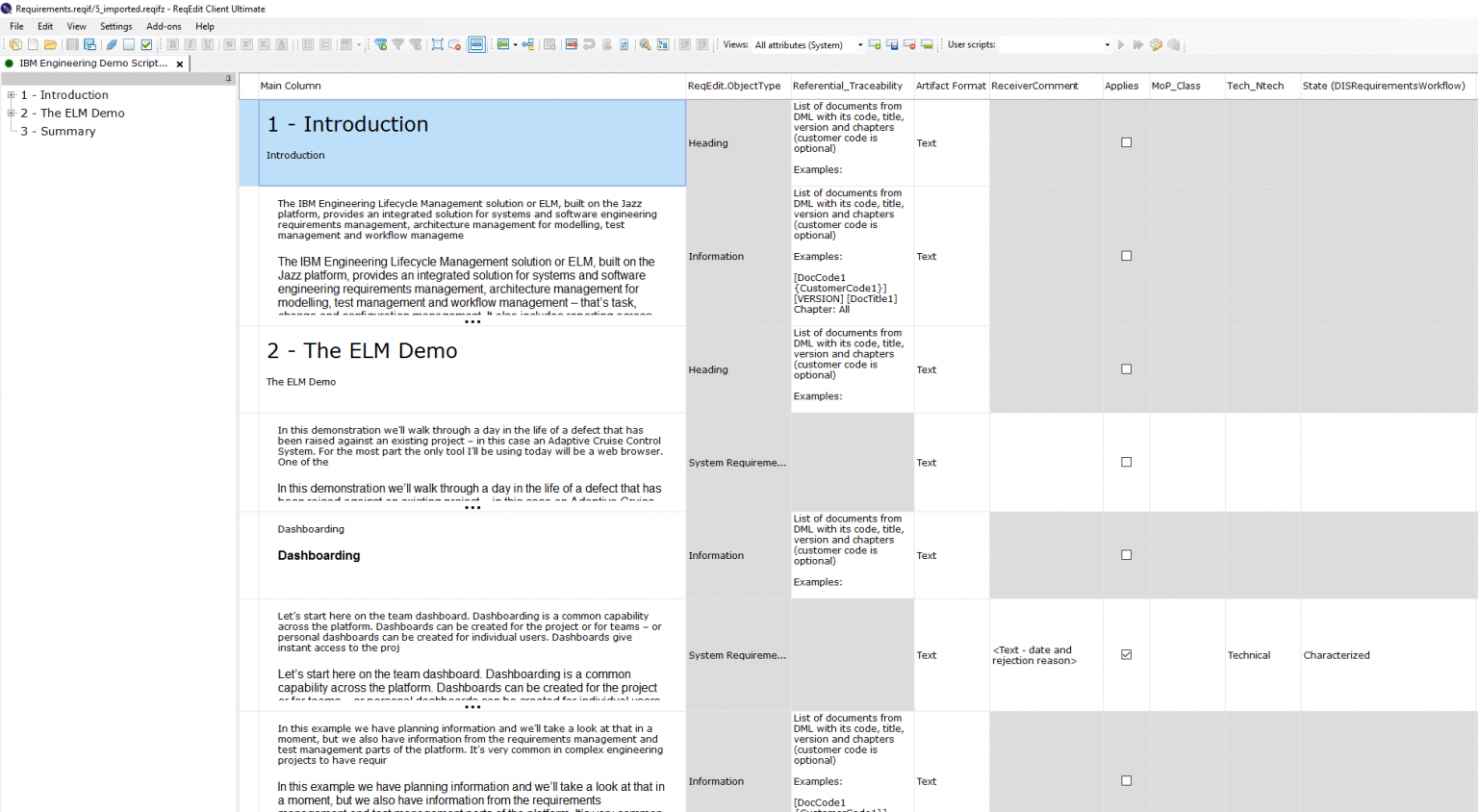The height and width of the screenshot is (812, 1478).
Task: Tick Applies for the 'In this example' information row
Action: click(1126, 781)
